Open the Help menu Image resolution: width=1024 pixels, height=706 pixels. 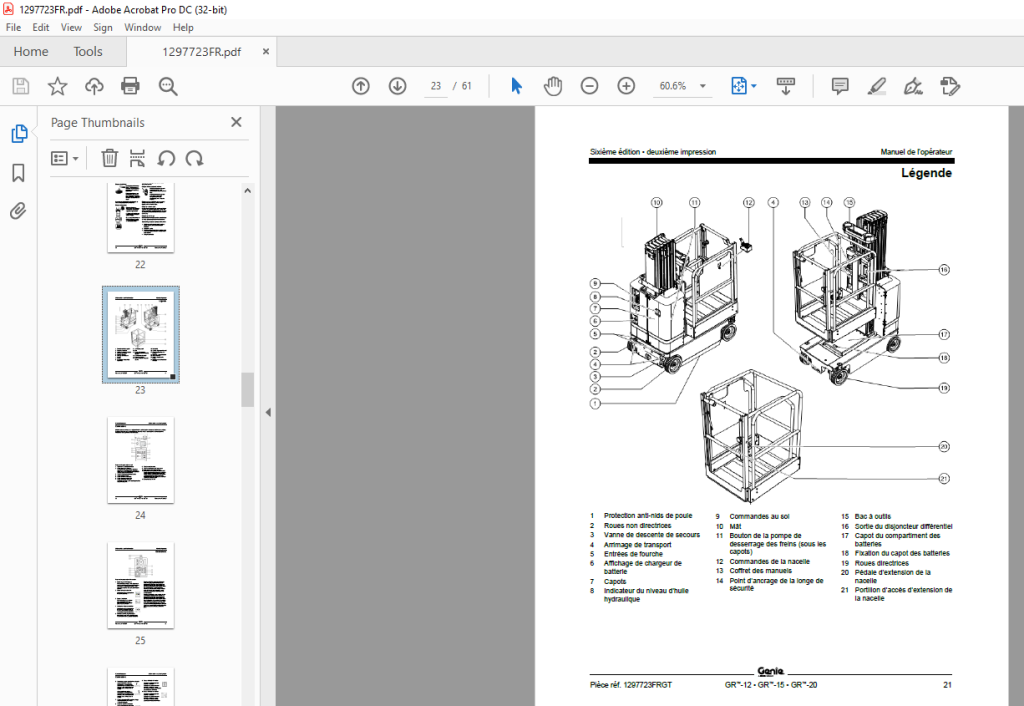[183, 27]
